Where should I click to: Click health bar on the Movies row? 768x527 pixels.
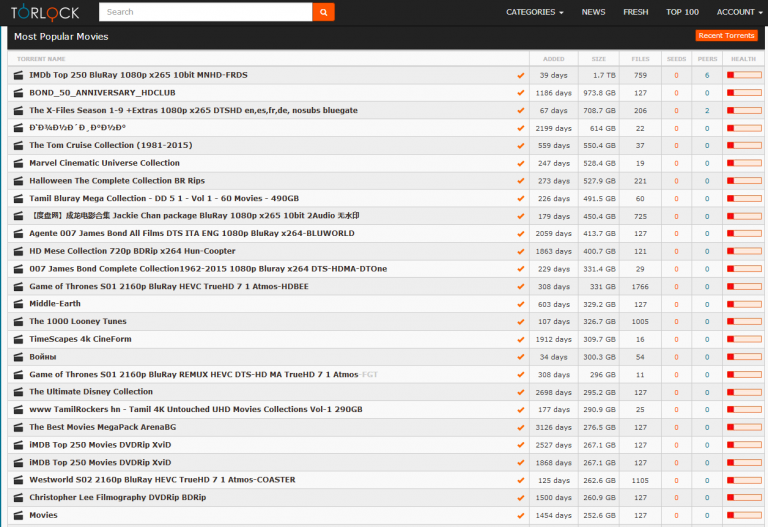744,515
